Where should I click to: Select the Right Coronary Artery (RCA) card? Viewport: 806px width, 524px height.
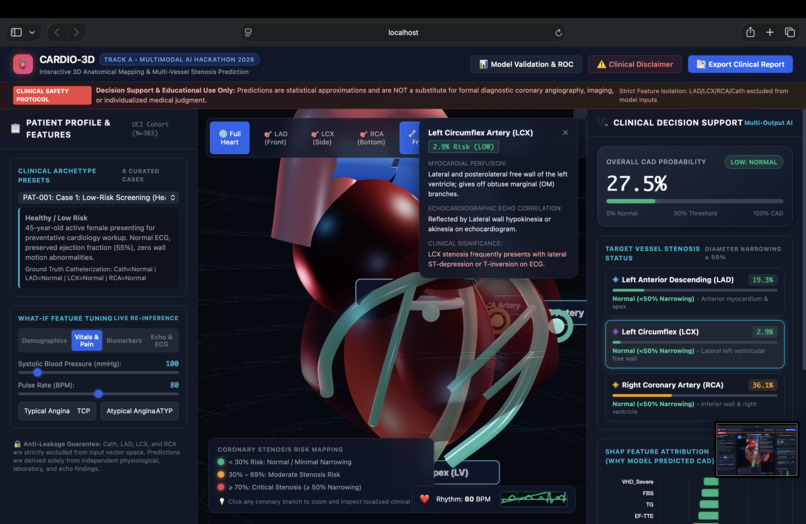694,397
